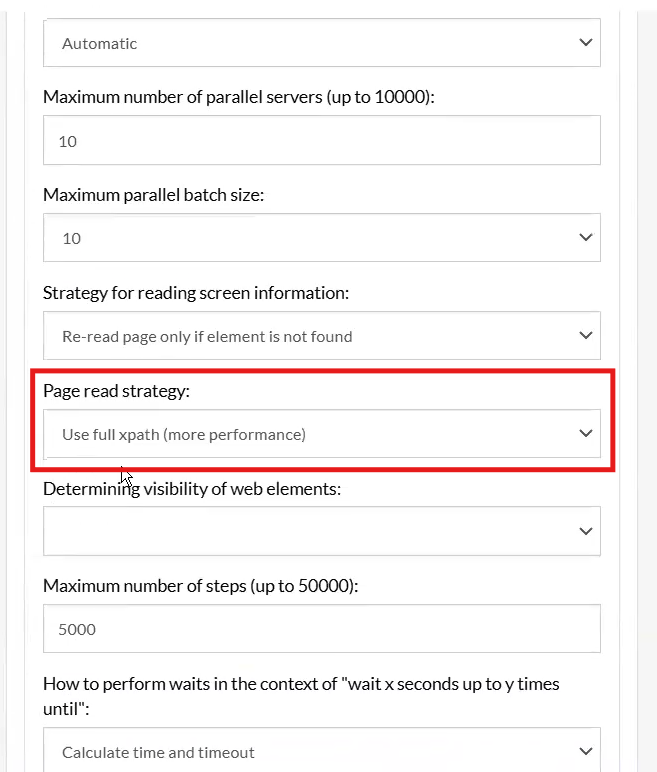Click the chevron arrow on the Automatic dropdown
This screenshot has width=657, height=772.
586,43
